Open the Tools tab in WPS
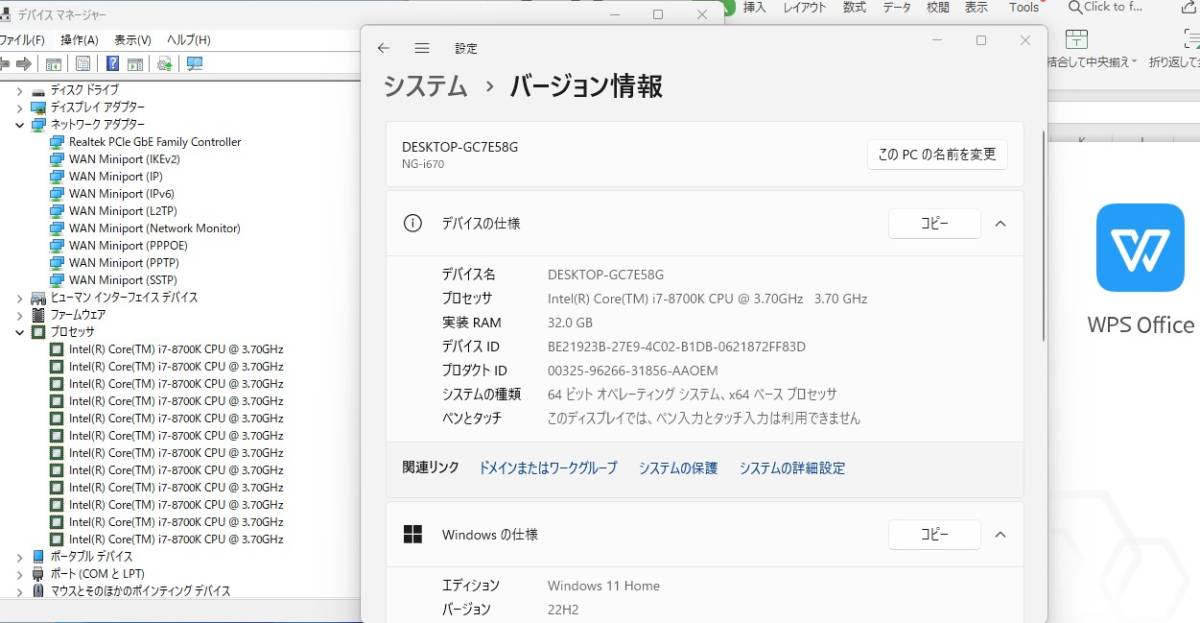1200x623 pixels. (1024, 7)
